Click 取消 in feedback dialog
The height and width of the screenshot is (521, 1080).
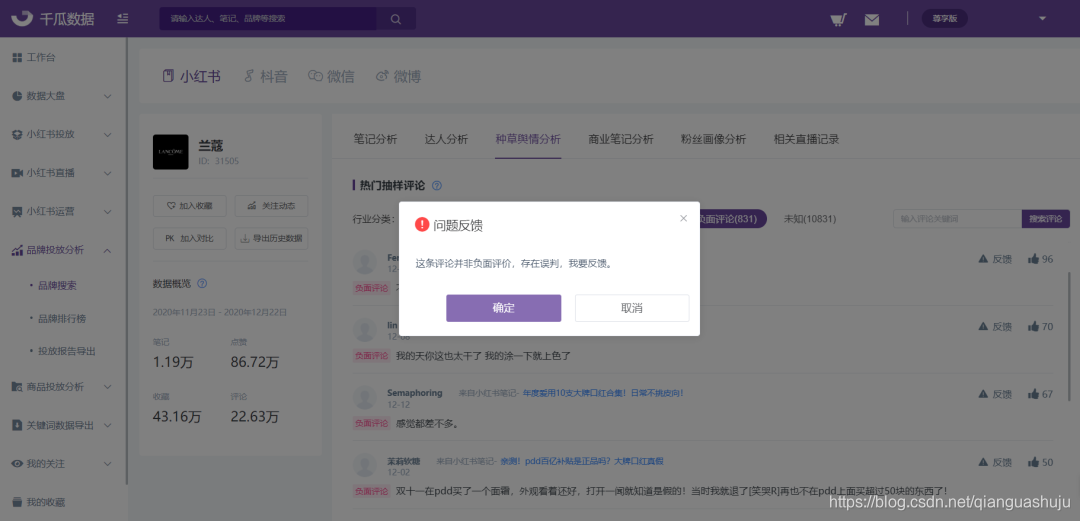(x=632, y=308)
